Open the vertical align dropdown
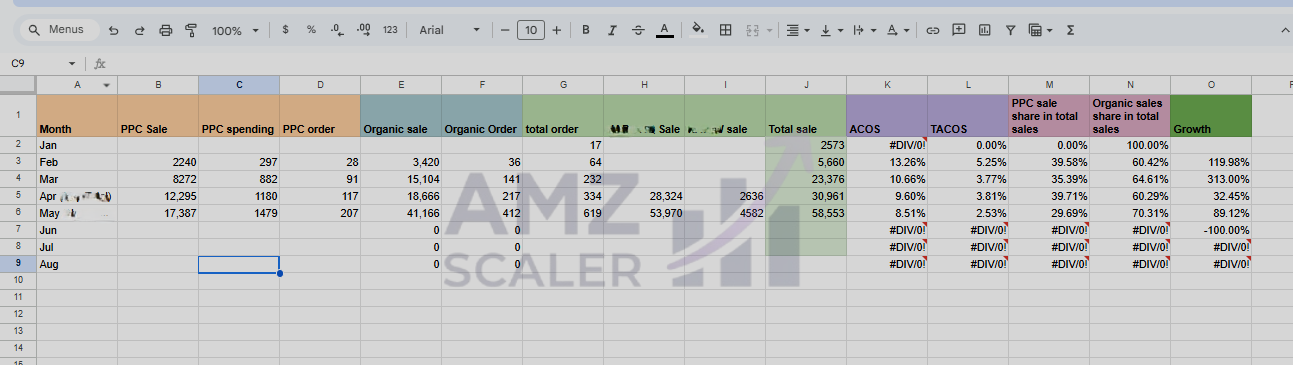 pyautogui.click(x=831, y=30)
